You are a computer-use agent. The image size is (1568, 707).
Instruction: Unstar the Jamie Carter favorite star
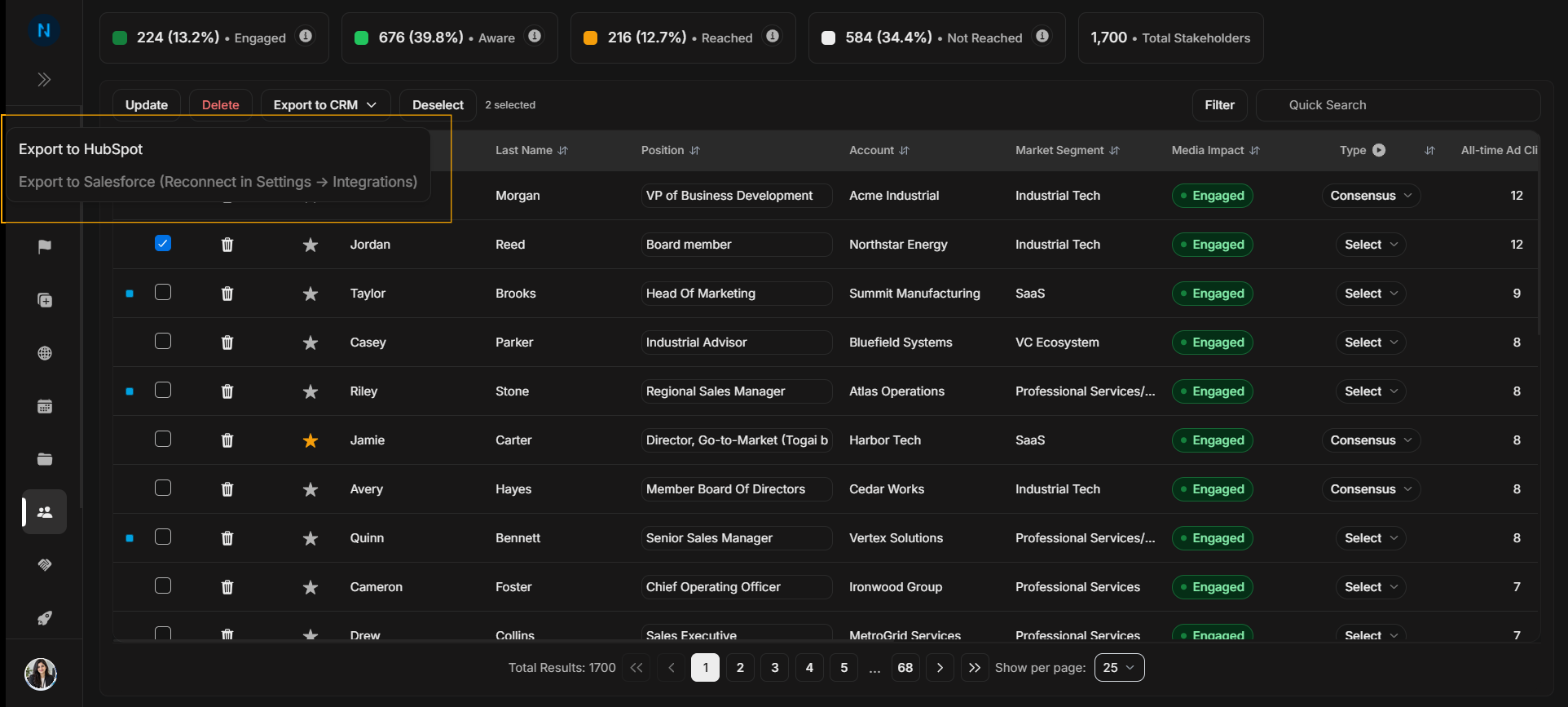pyautogui.click(x=311, y=440)
